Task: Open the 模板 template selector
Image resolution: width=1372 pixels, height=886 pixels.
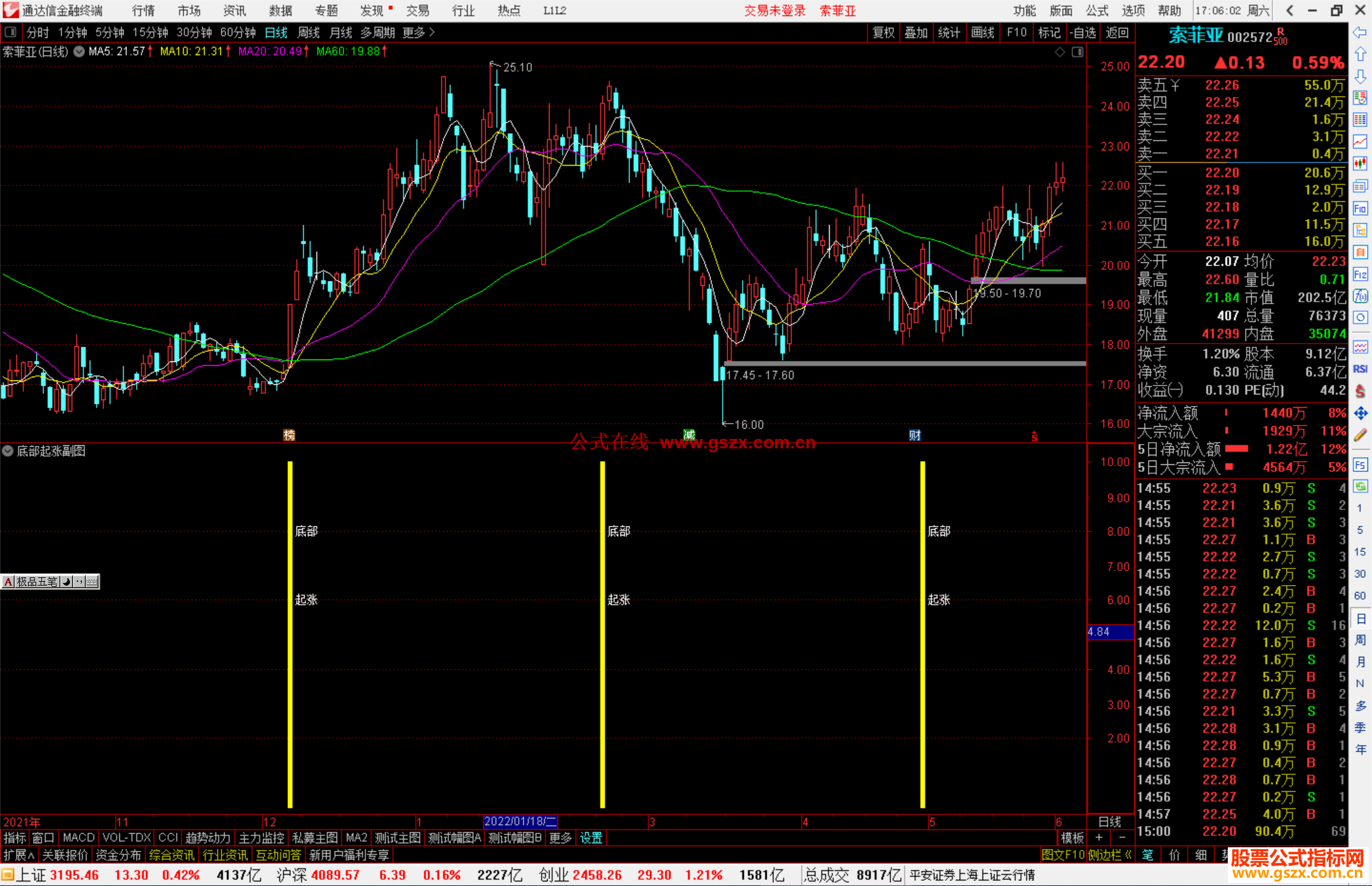Action: coord(1073,838)
